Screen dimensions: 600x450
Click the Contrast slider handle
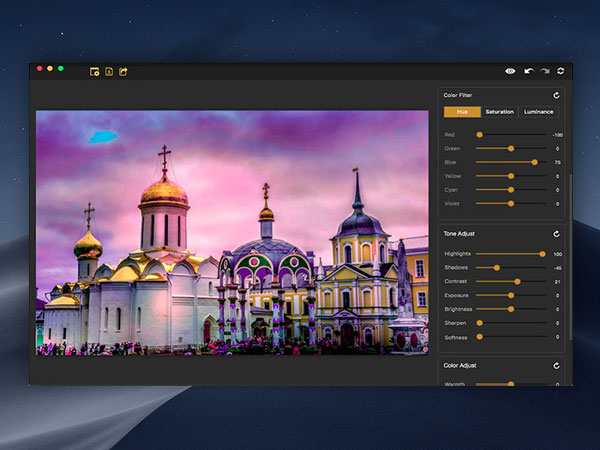tap(517, 282)
